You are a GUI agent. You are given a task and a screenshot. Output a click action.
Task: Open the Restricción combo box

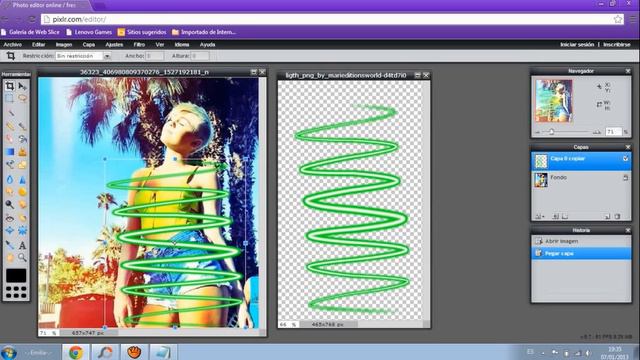coord(83,56)
